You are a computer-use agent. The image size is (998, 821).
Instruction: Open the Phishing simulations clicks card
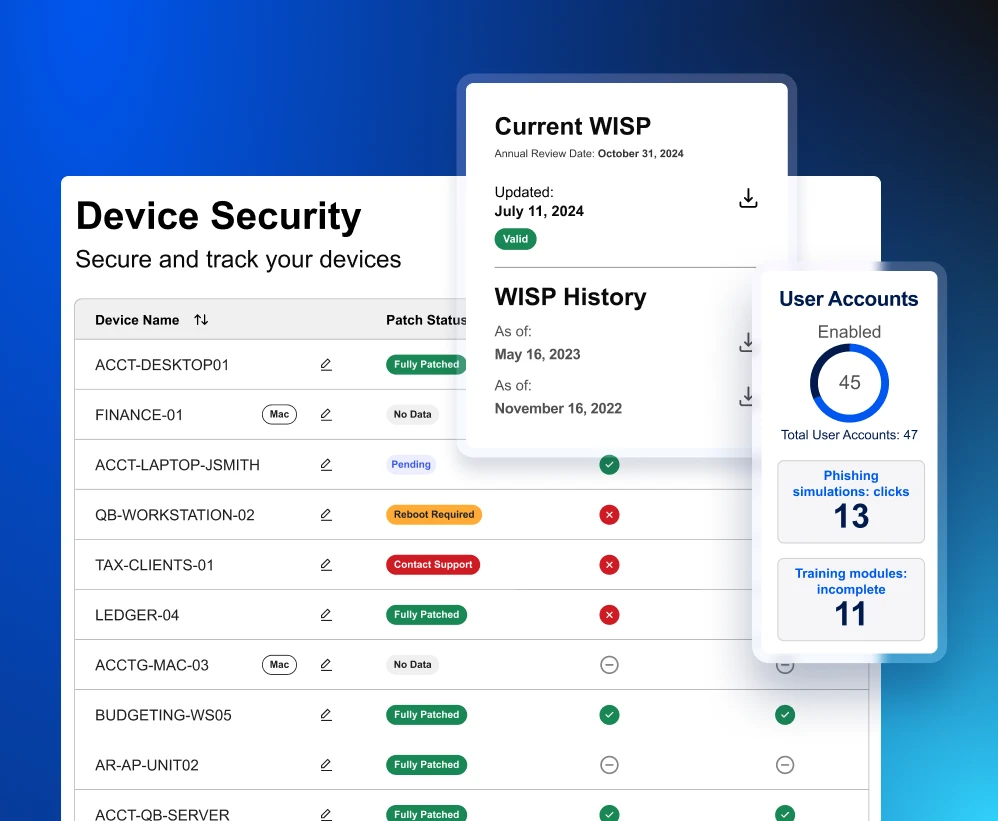[851, 502]
